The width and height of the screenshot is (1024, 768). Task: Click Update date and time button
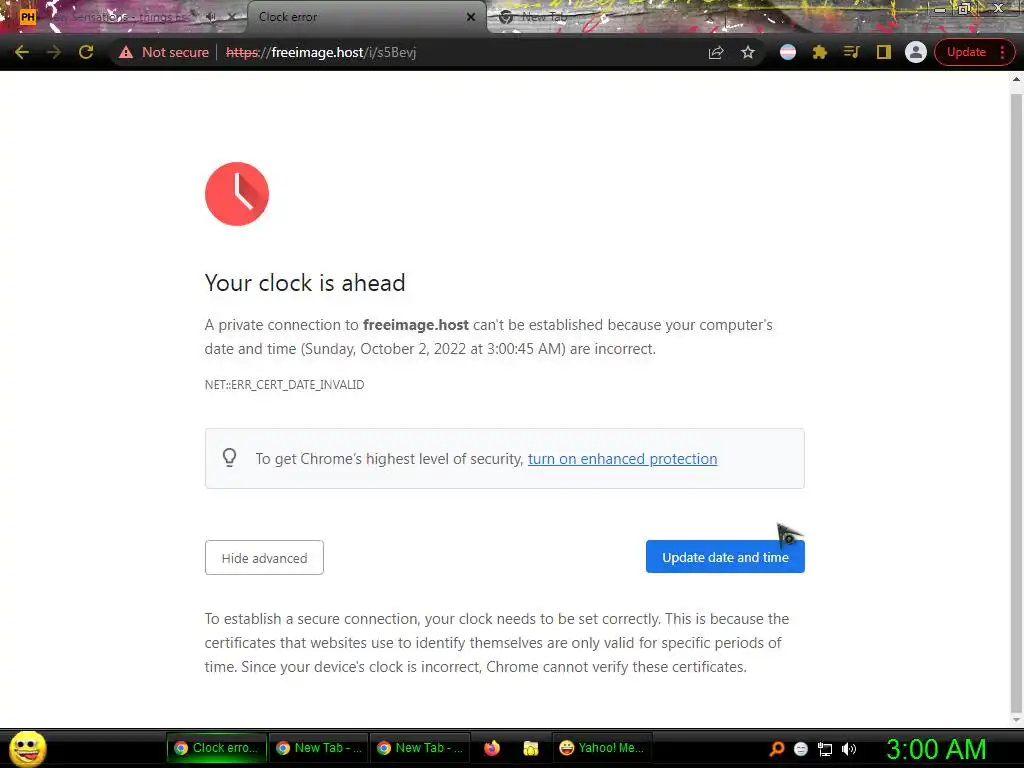pos(725,557)
